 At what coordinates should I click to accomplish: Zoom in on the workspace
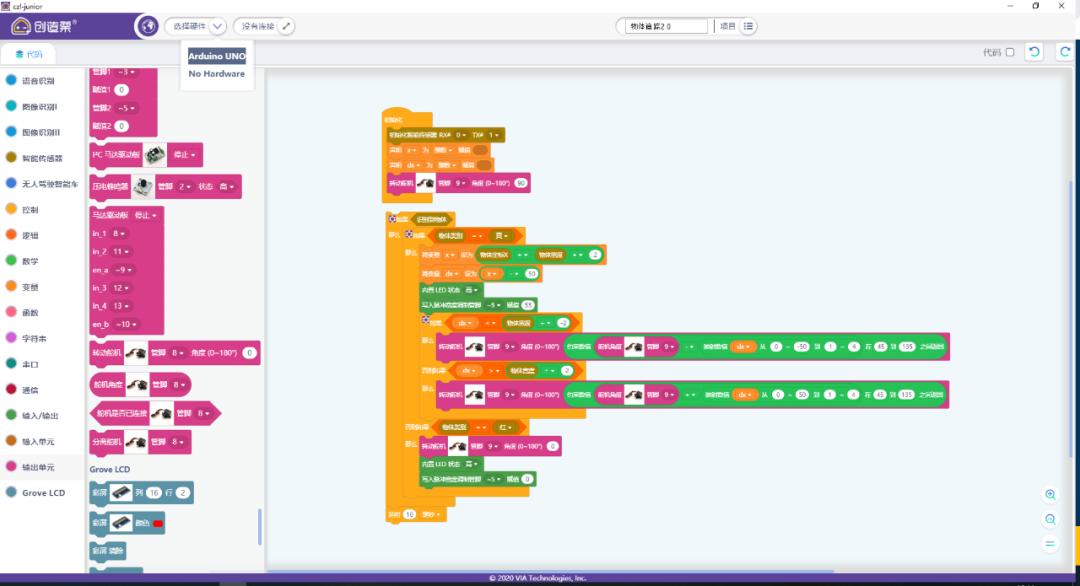1050,495
